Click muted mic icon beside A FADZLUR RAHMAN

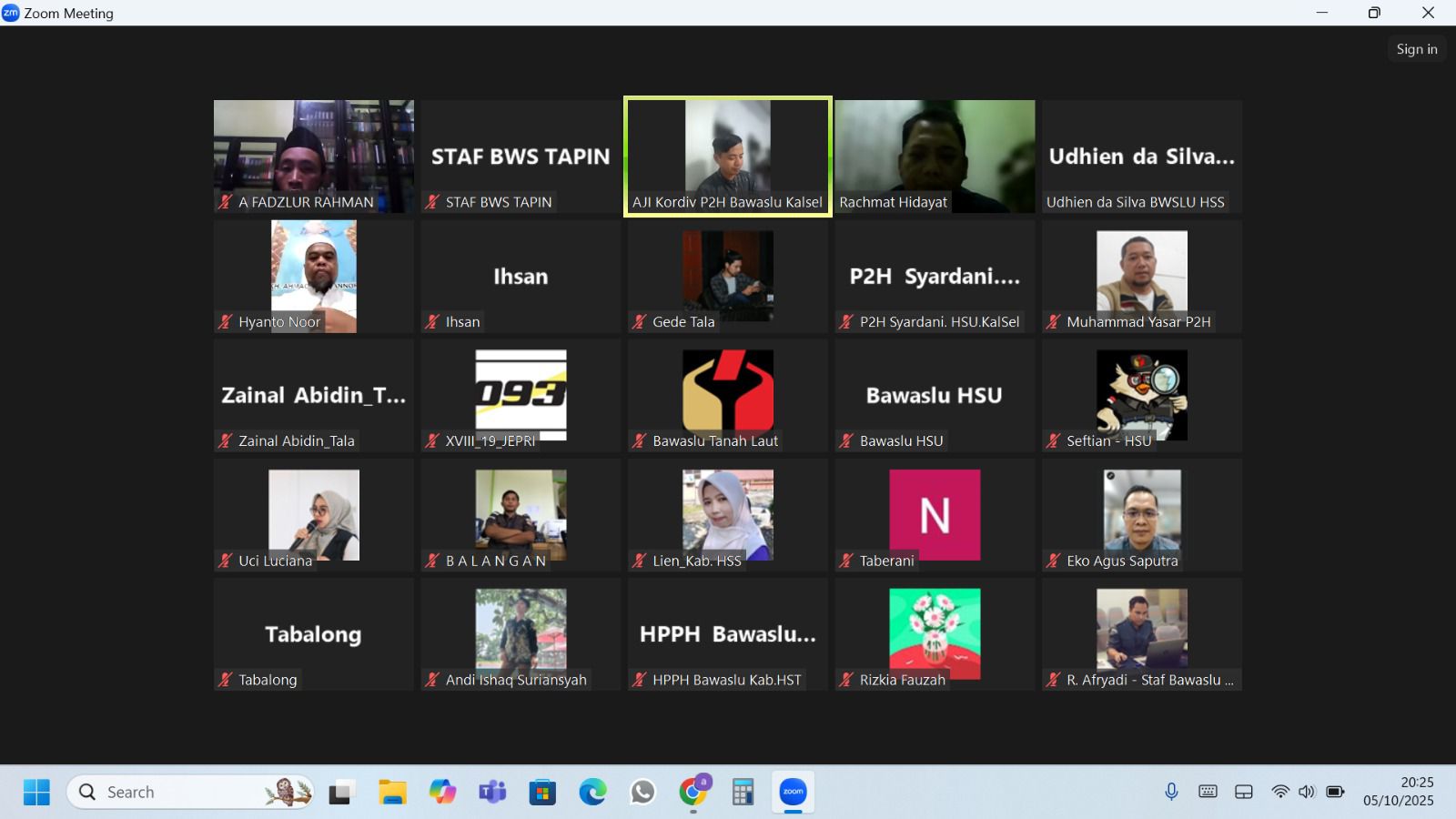point(226,202)
